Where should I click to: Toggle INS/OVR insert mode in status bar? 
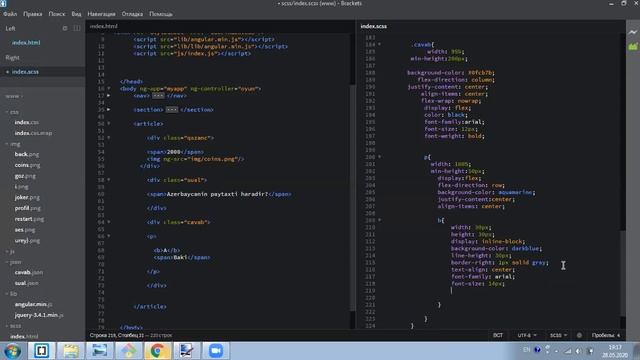(x=498, y=336)
